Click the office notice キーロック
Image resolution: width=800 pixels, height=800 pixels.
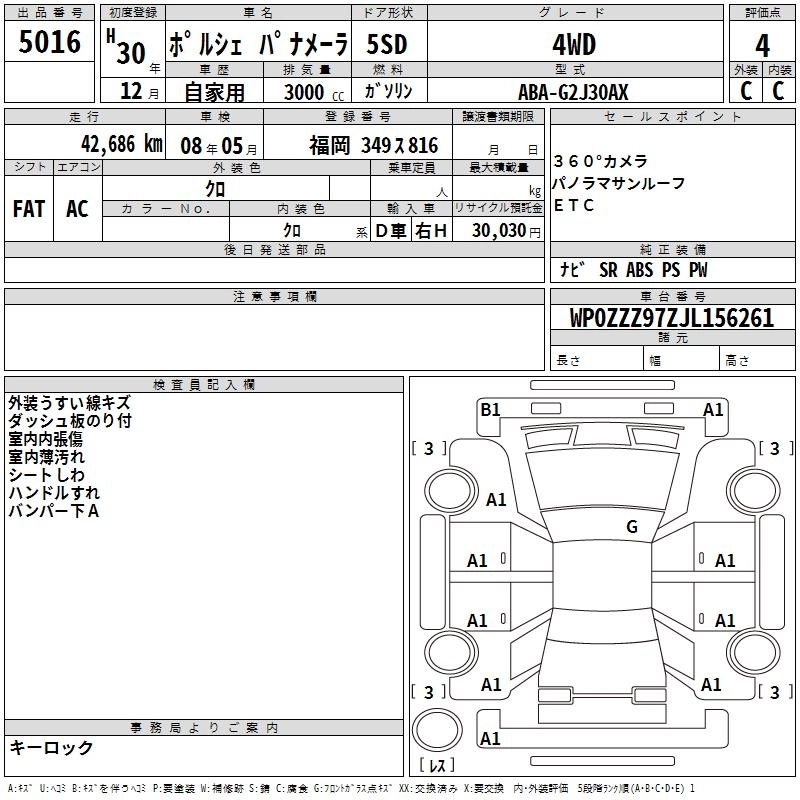(52, 747)
